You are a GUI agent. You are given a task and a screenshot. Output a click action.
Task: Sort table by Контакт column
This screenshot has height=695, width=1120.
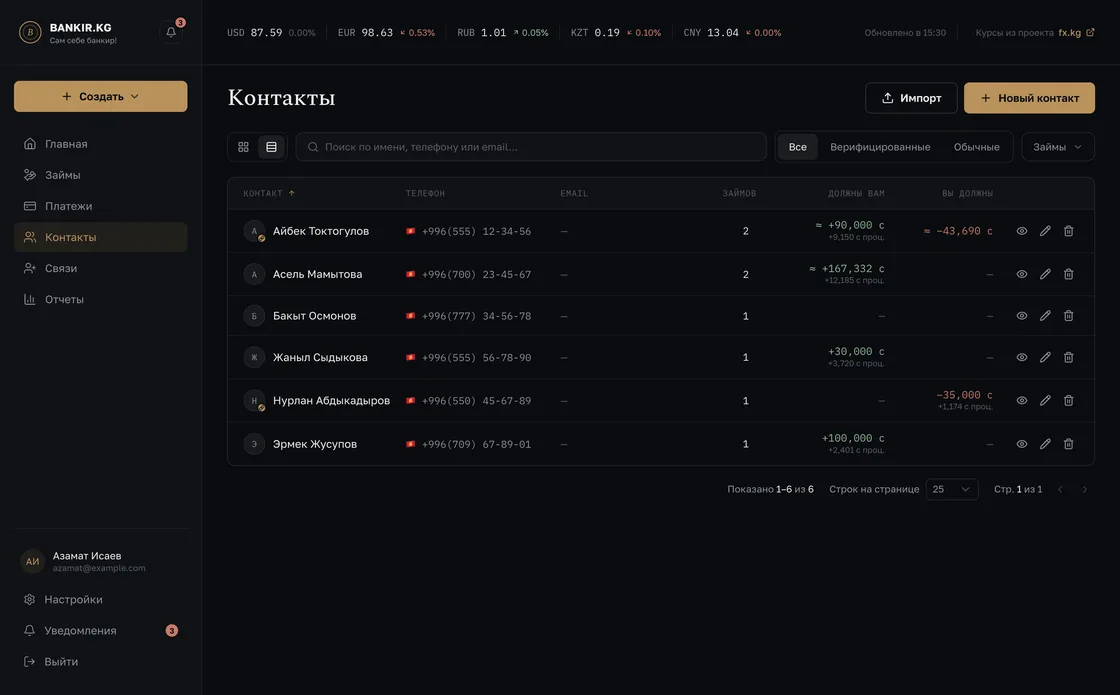(269, 194)
